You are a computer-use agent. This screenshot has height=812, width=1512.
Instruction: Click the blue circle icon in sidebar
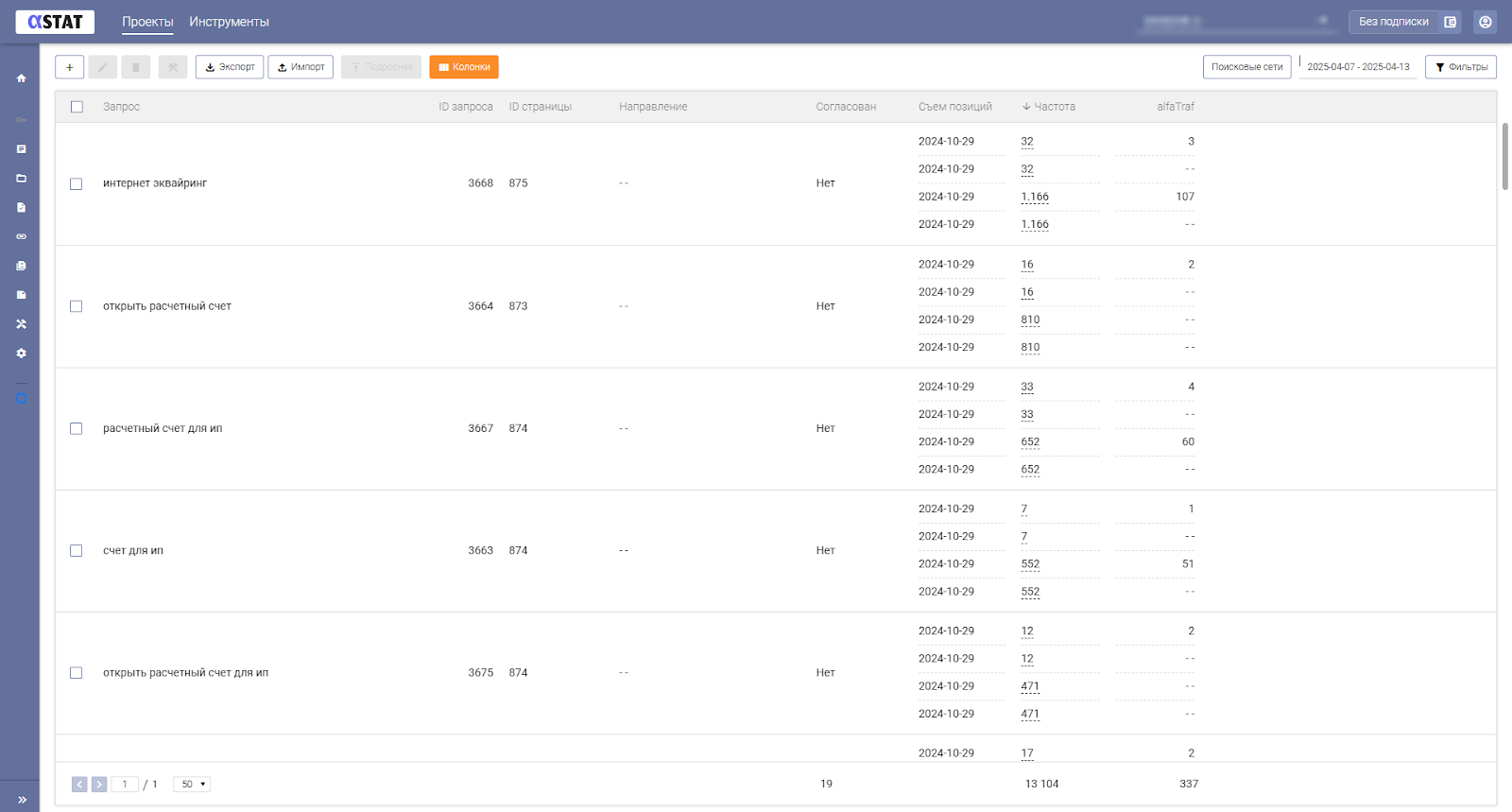tap(21, 398)
